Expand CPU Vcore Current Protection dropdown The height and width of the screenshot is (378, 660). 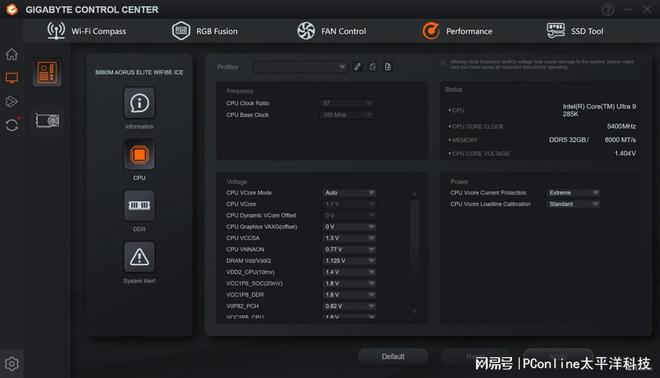click(573, 193)
